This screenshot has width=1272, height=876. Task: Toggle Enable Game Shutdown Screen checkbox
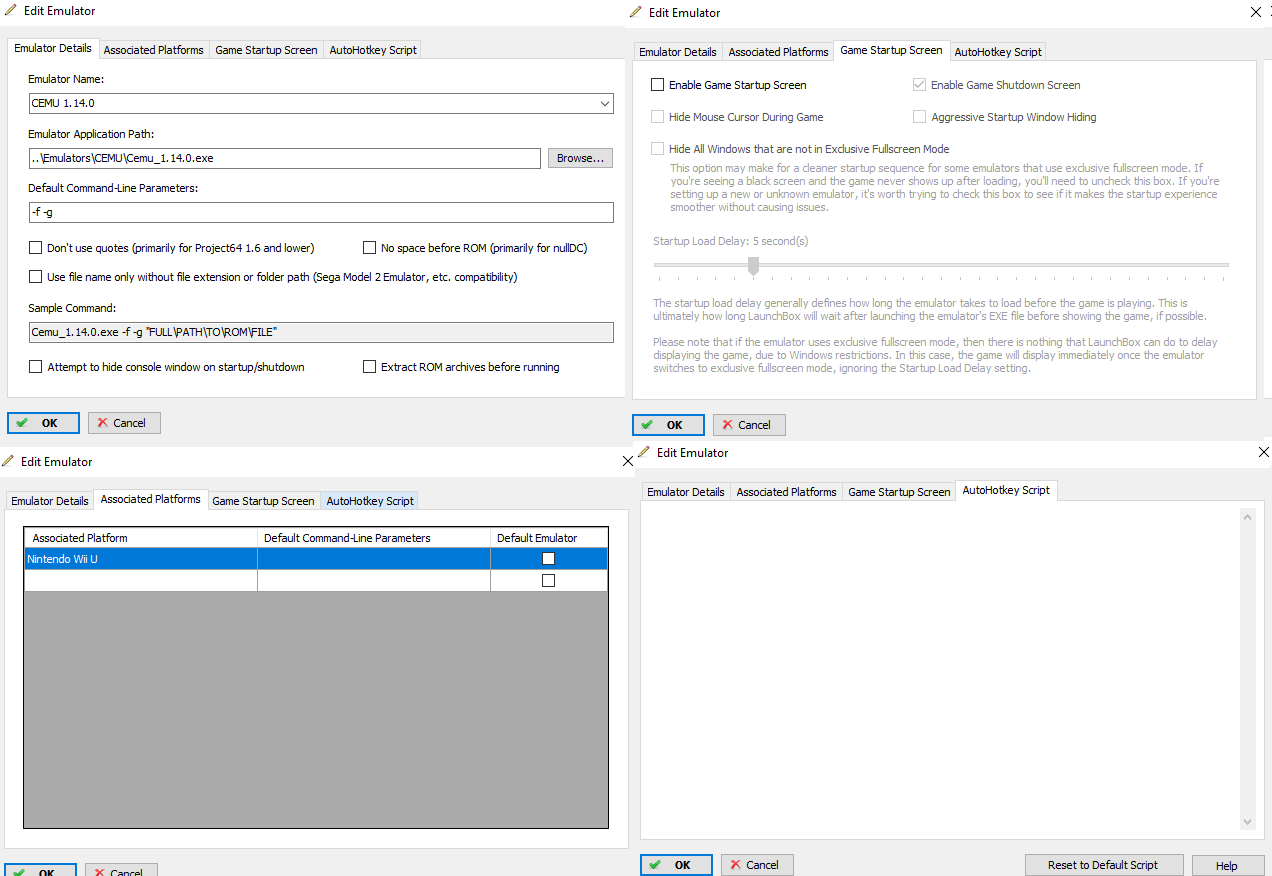[920, 85]
